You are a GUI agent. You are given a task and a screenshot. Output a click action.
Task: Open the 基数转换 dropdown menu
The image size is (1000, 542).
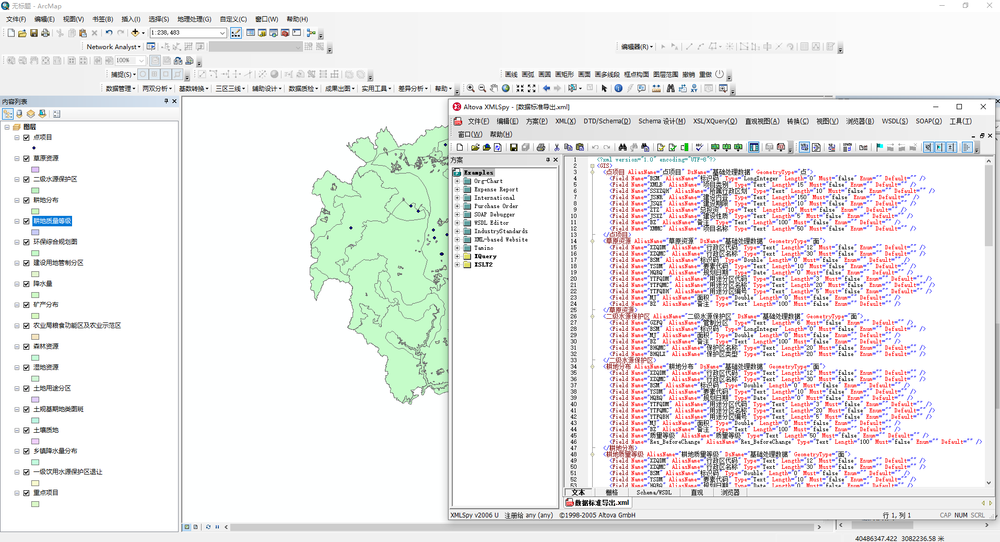tap(194, 89)
